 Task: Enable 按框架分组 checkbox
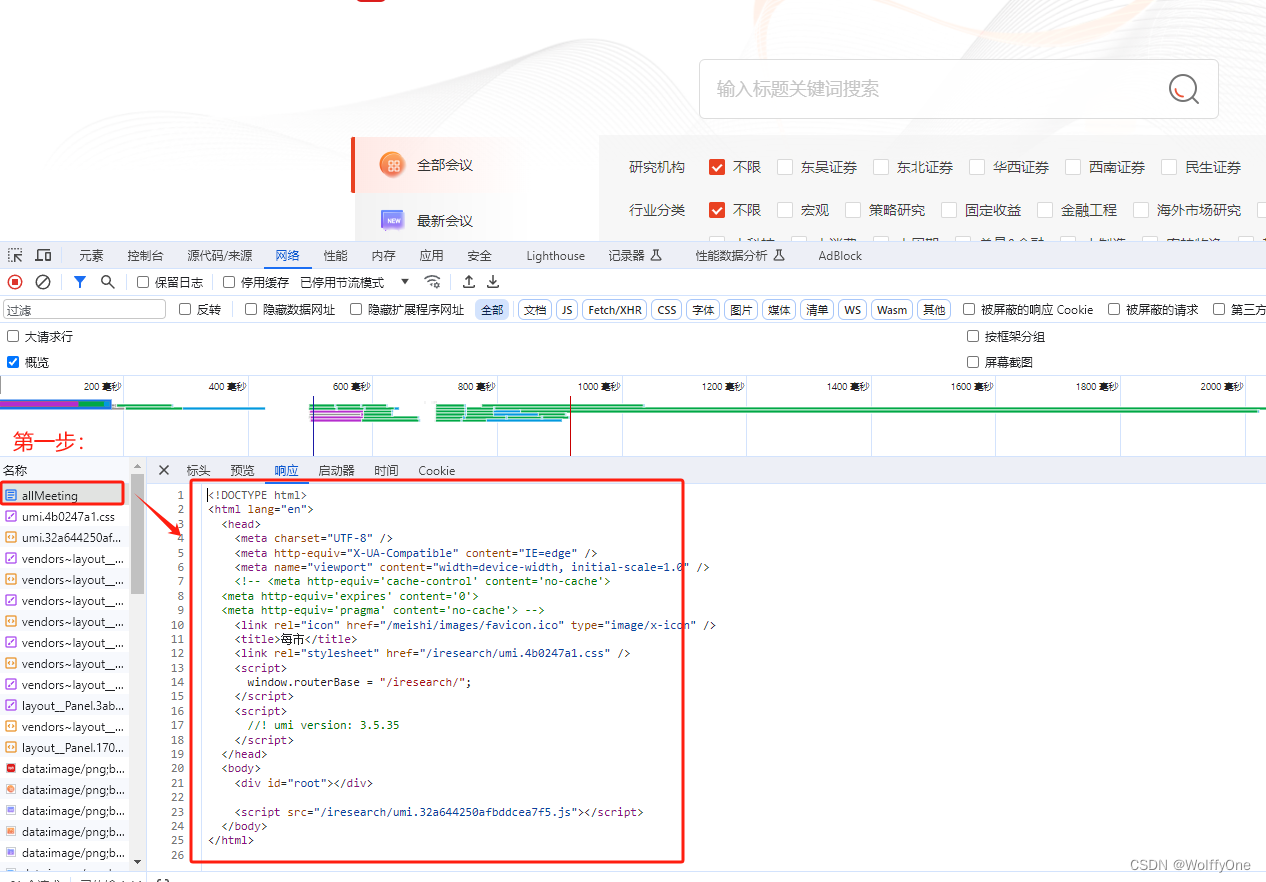point(973,337)
